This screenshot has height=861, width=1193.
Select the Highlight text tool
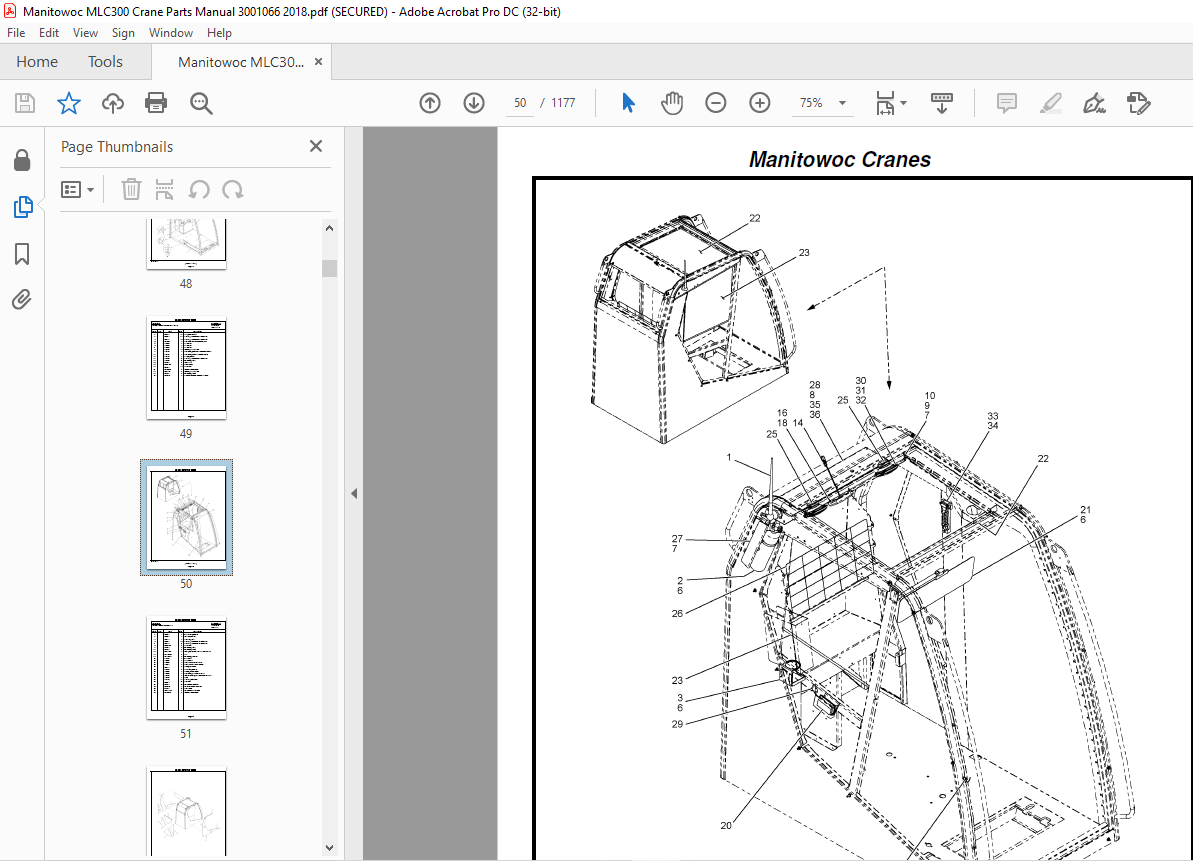1051,103
